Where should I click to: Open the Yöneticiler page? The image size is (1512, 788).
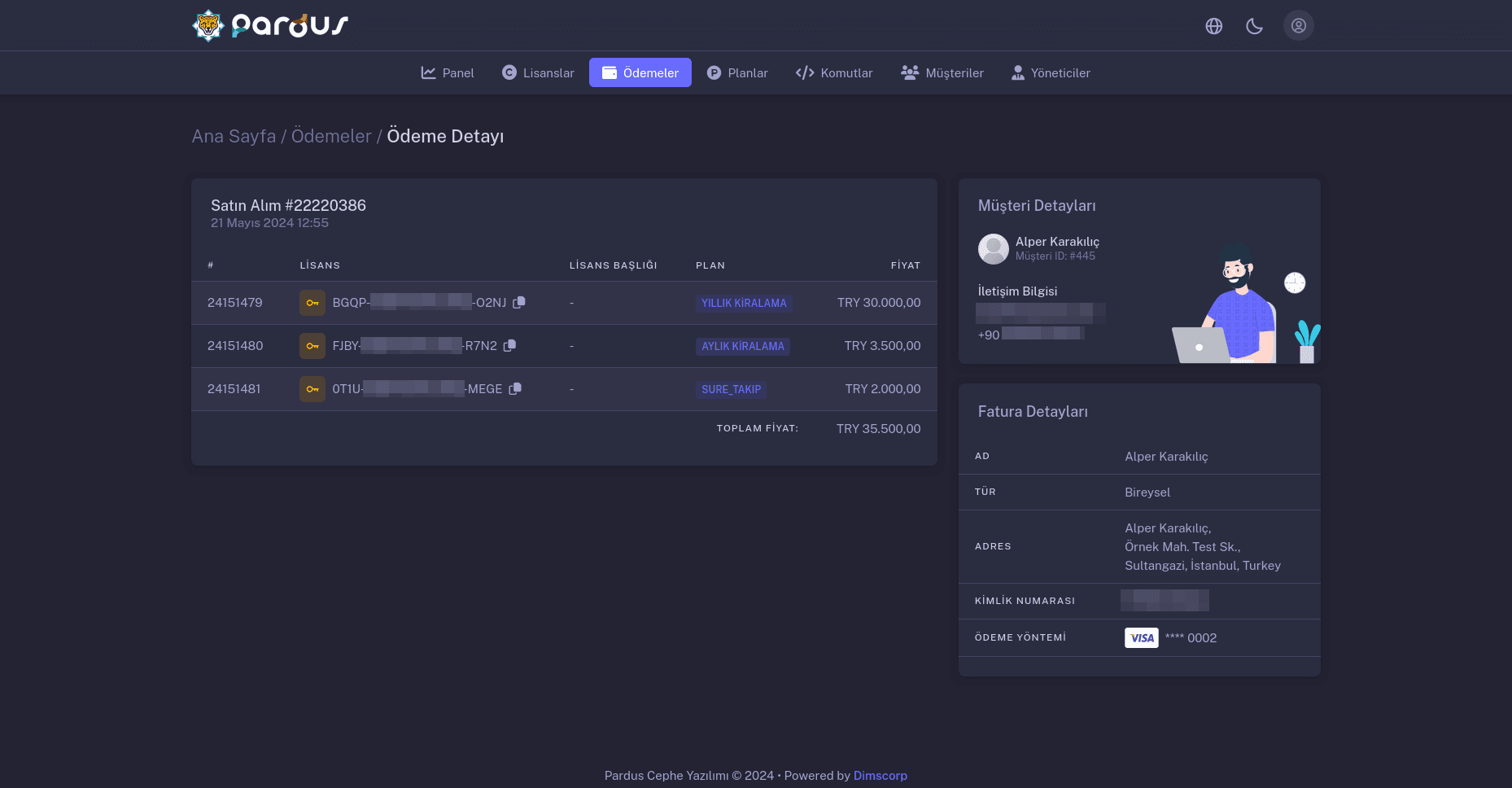[1051, 72]
